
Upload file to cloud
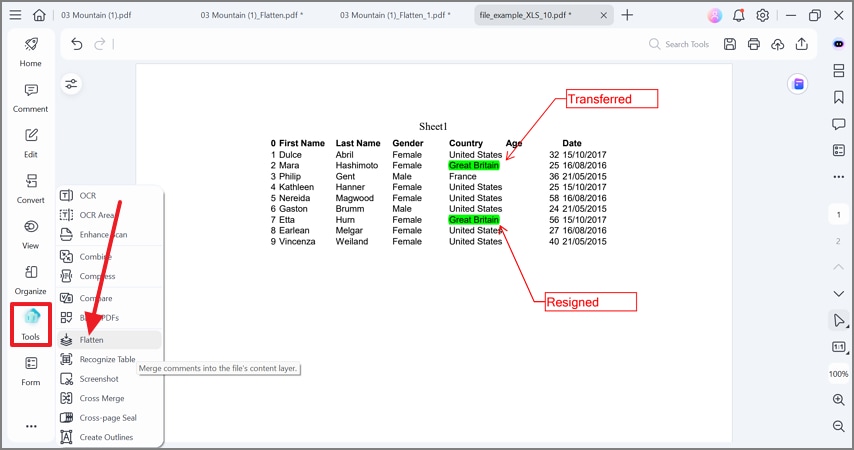[x=778, y=44]
